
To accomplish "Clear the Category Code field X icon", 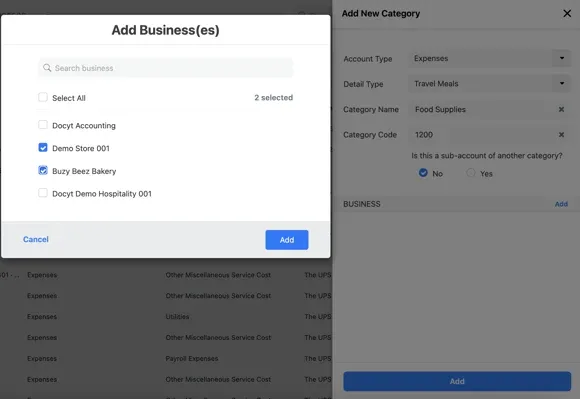I will pos(561,135).
